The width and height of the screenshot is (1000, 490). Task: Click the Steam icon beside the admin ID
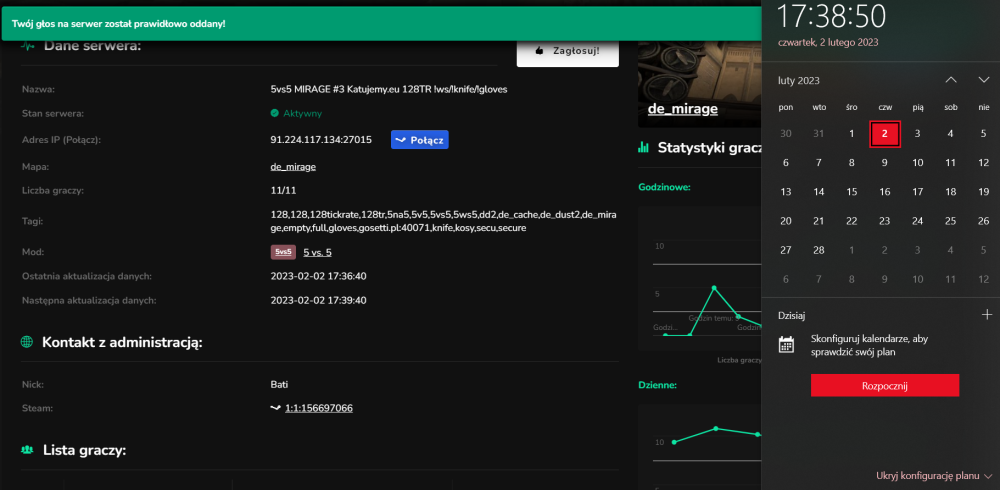click(x=276, y=408)
